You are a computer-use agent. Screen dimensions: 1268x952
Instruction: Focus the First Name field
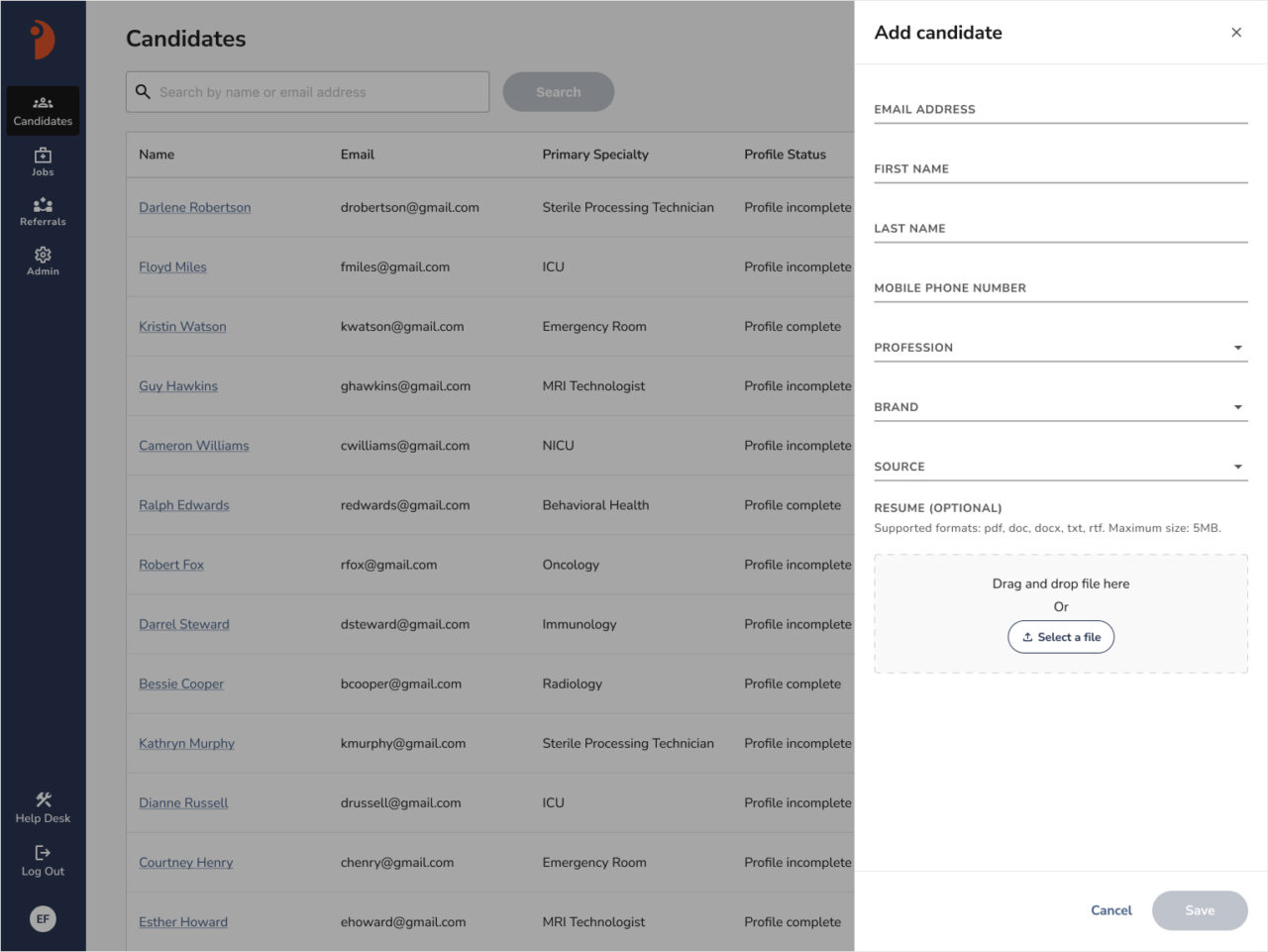pos(1060,169)
